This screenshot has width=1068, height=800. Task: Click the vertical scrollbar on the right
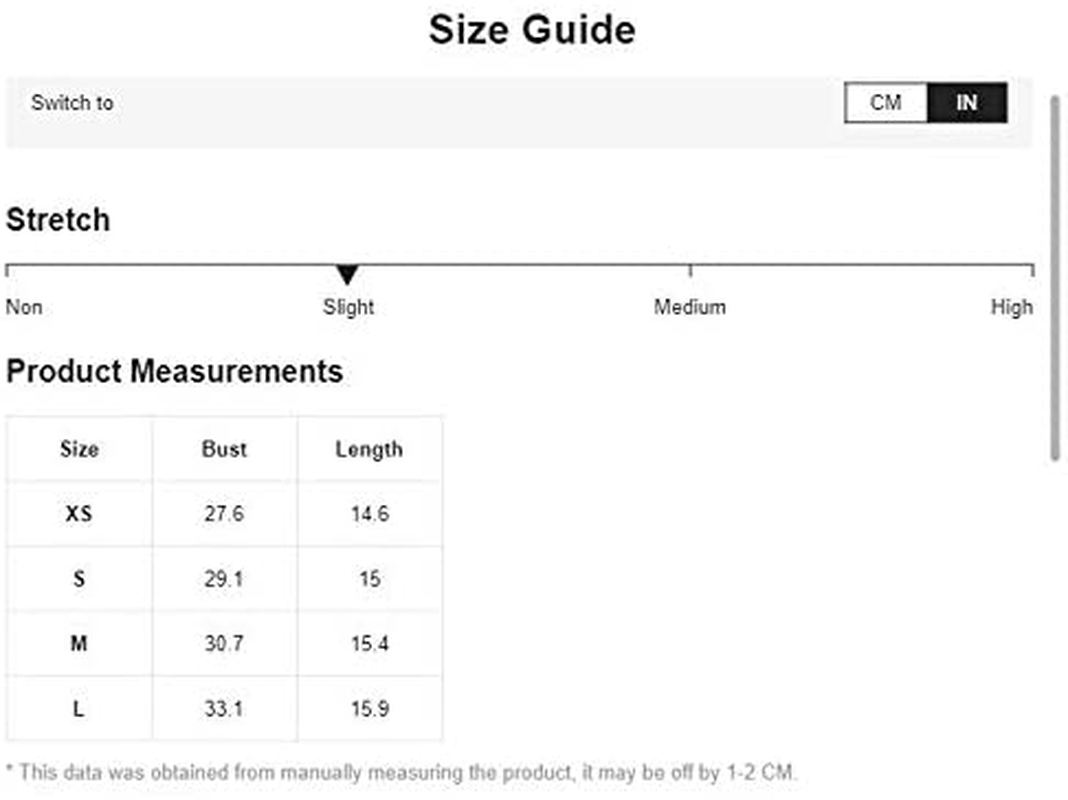[1055, 278]
